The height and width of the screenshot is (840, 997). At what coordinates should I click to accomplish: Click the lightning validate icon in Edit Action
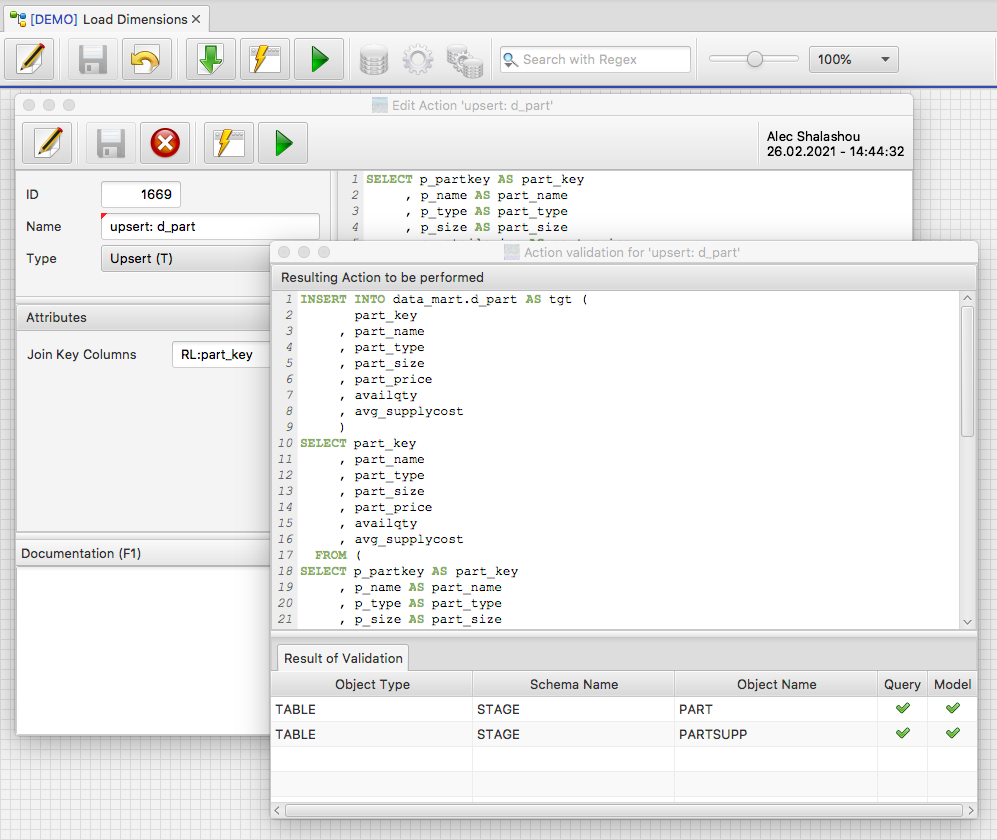[x=229, y=144]
